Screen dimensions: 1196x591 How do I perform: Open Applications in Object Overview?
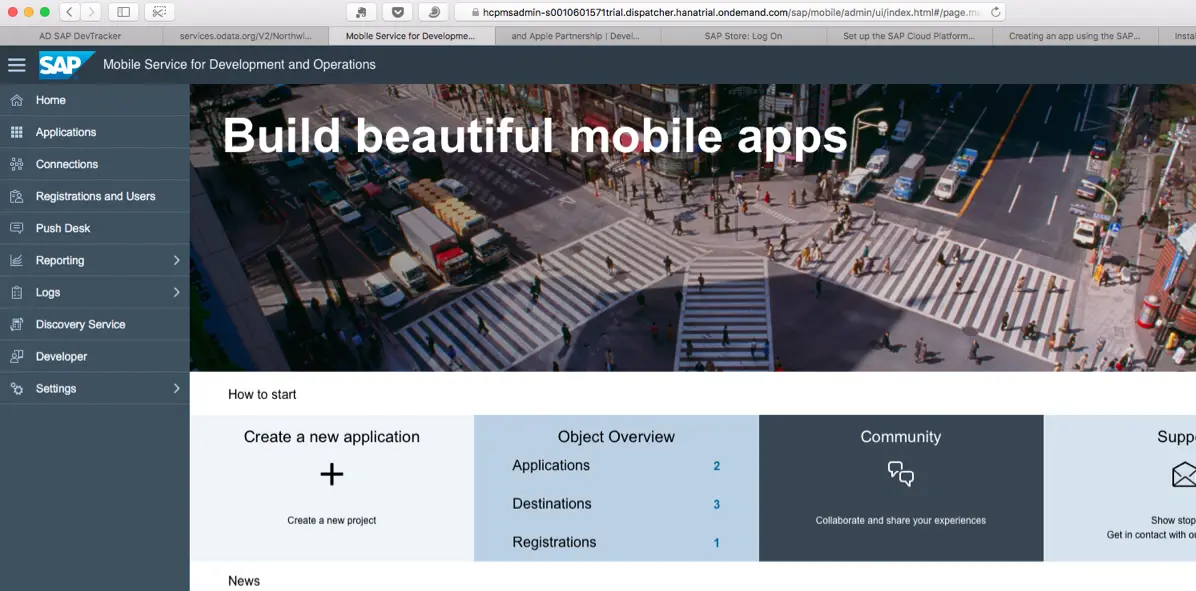coord(551,466)
